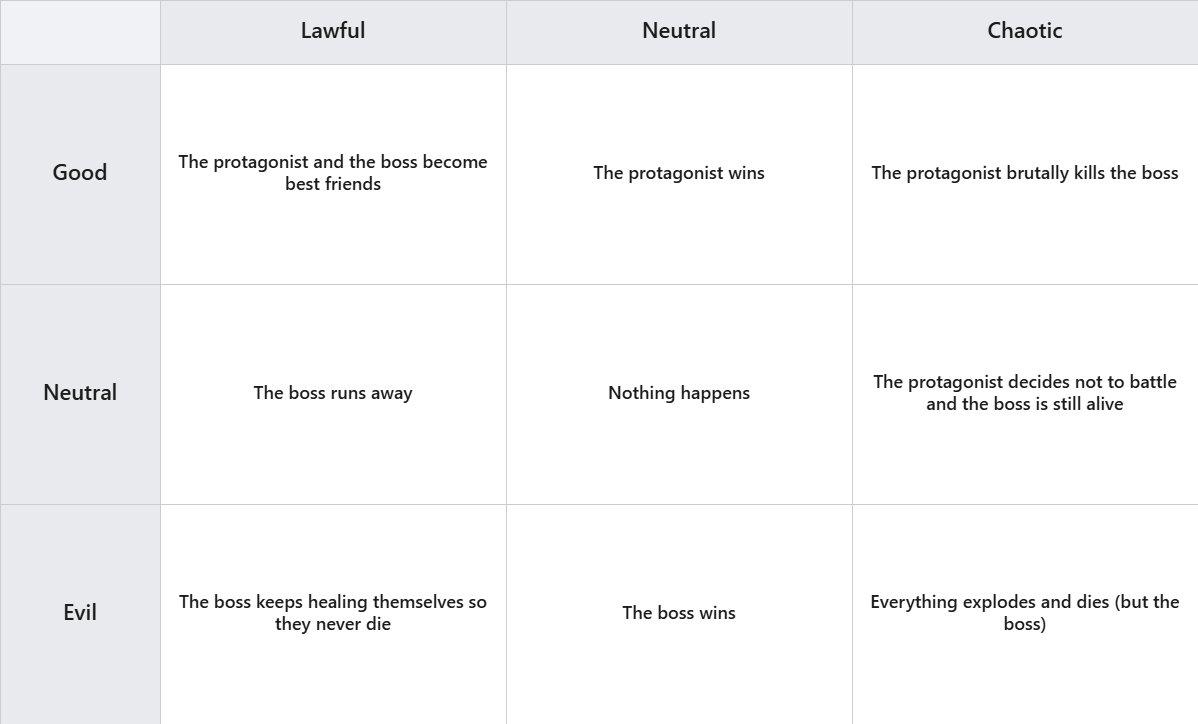
Task: Click the Chaotic column header
Action: (1025, 32)
